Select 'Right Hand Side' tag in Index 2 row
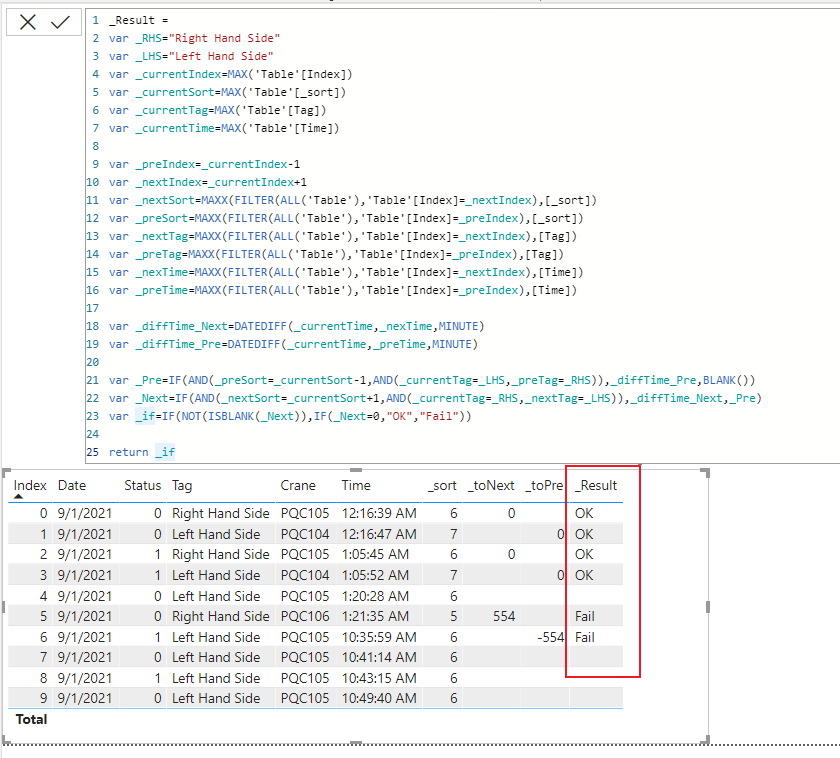 coord(221,554)
